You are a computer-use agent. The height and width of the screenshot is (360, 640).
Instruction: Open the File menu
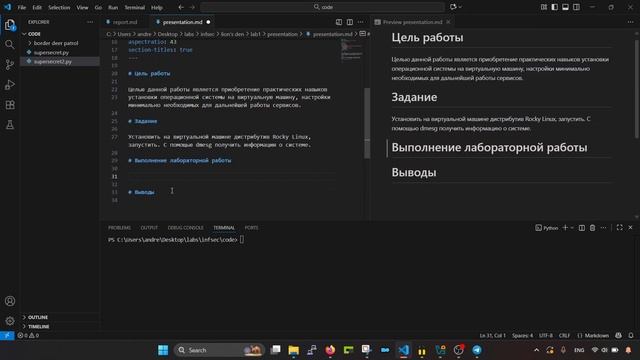coord(22,7)
